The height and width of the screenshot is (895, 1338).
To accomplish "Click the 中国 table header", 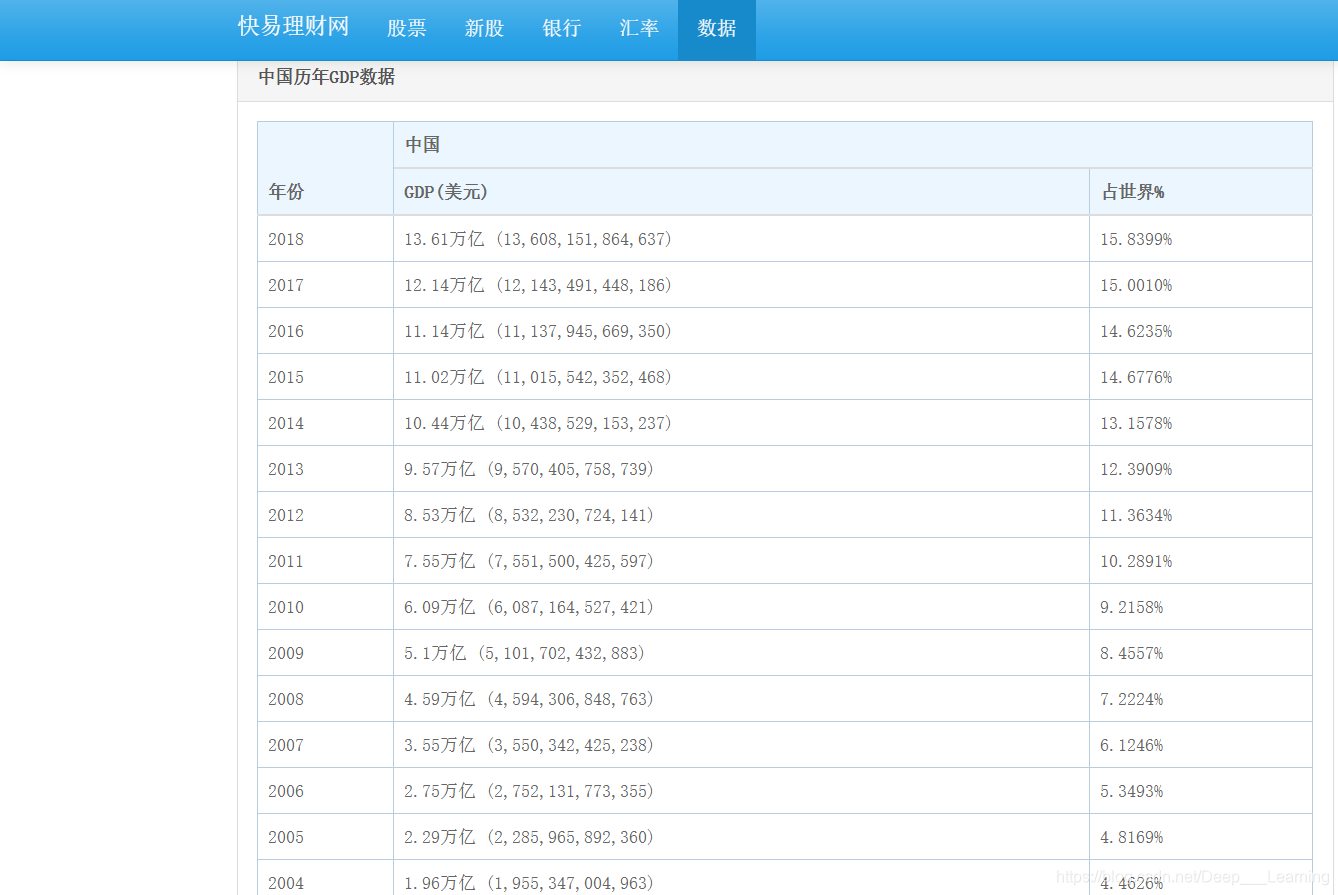I will 413,144.
